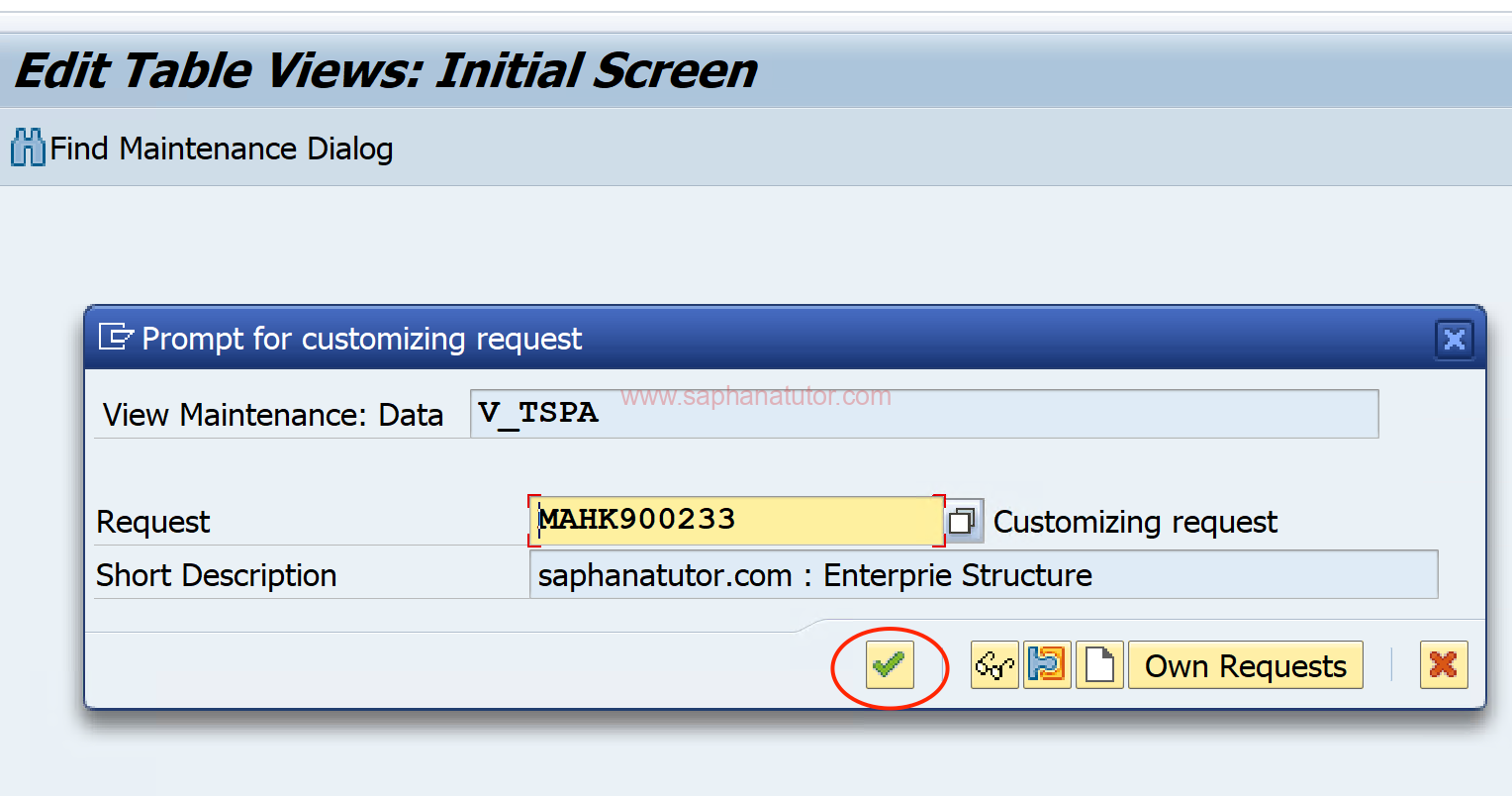Click into the Request input field

point(736,521)
